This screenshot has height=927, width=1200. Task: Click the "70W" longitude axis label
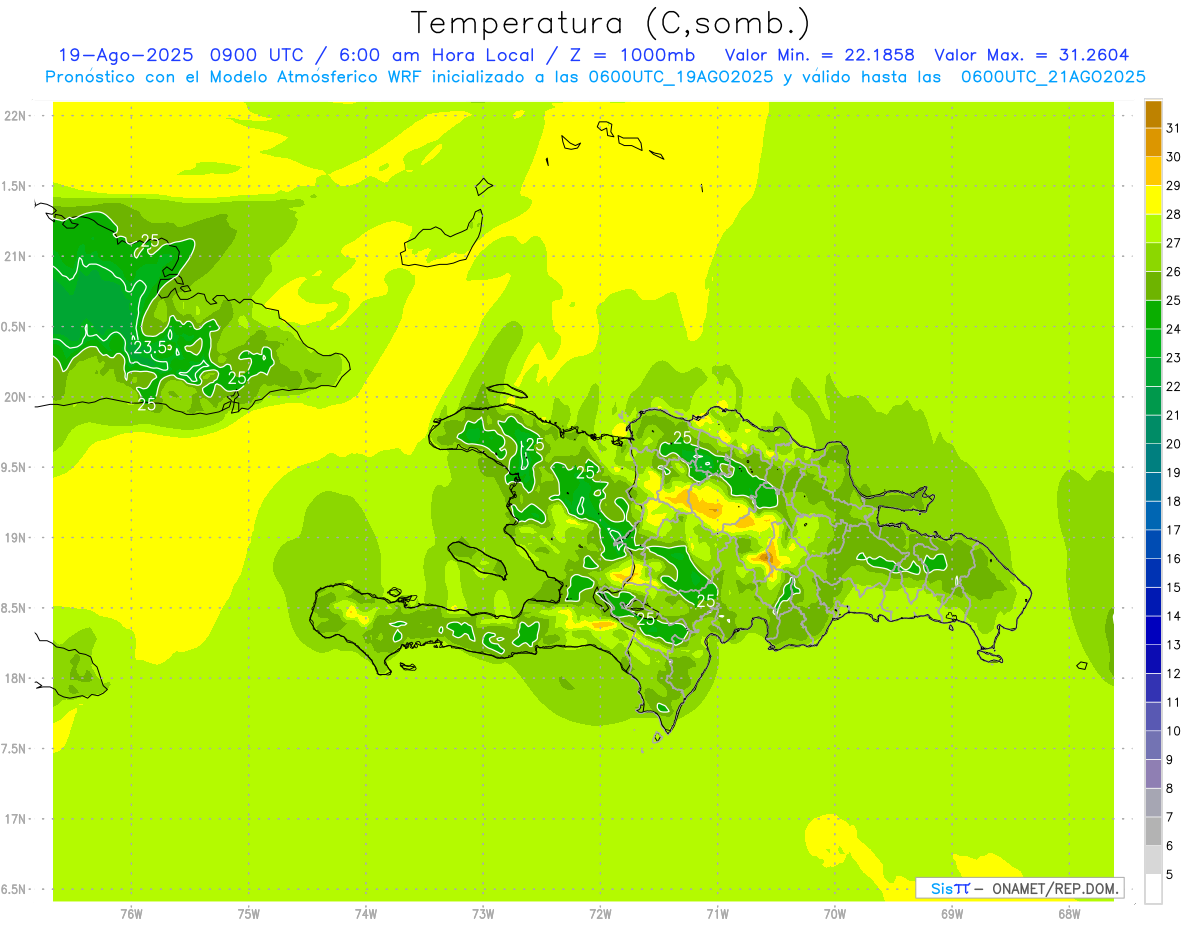click(834, 914)
